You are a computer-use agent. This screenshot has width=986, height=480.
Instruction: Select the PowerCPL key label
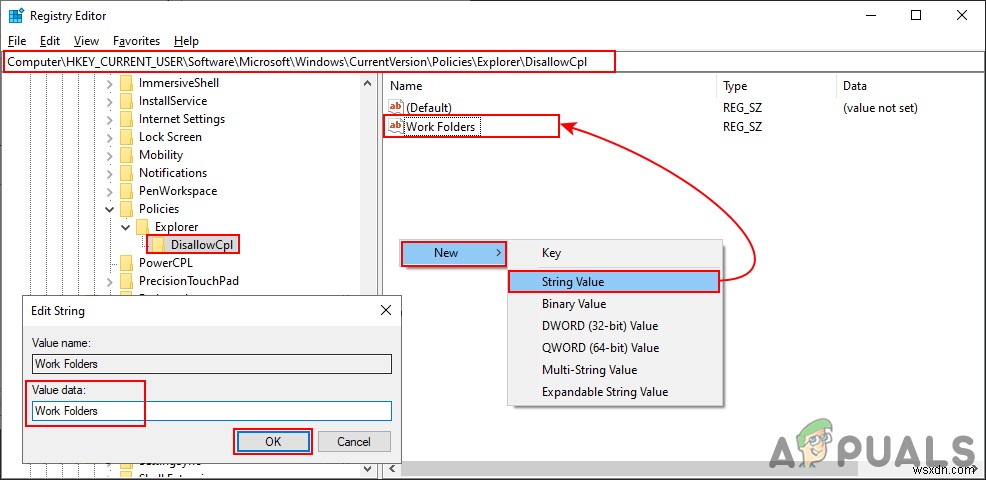click(165, 263)
